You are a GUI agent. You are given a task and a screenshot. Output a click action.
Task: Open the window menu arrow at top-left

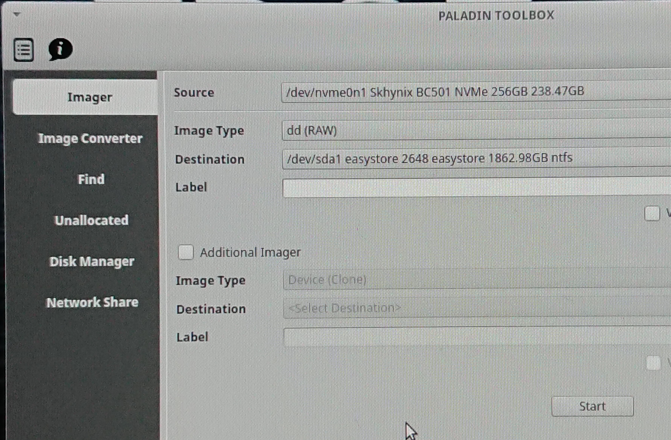coord(17,14)
